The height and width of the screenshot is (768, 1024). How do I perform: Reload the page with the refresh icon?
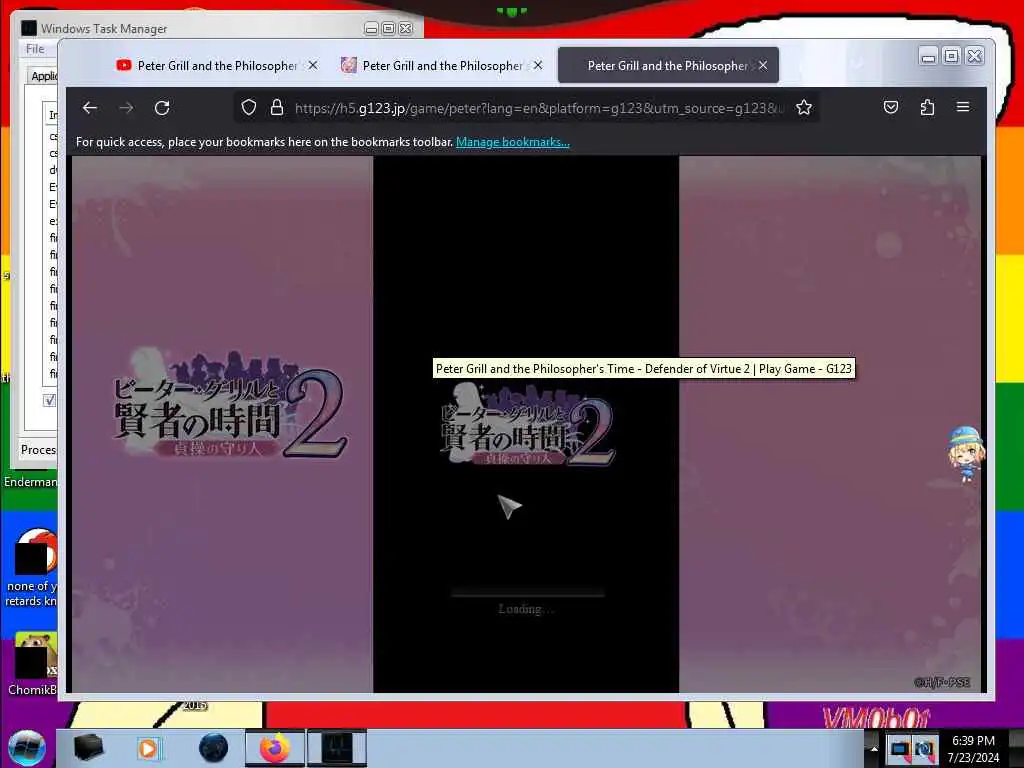(162, 108)
